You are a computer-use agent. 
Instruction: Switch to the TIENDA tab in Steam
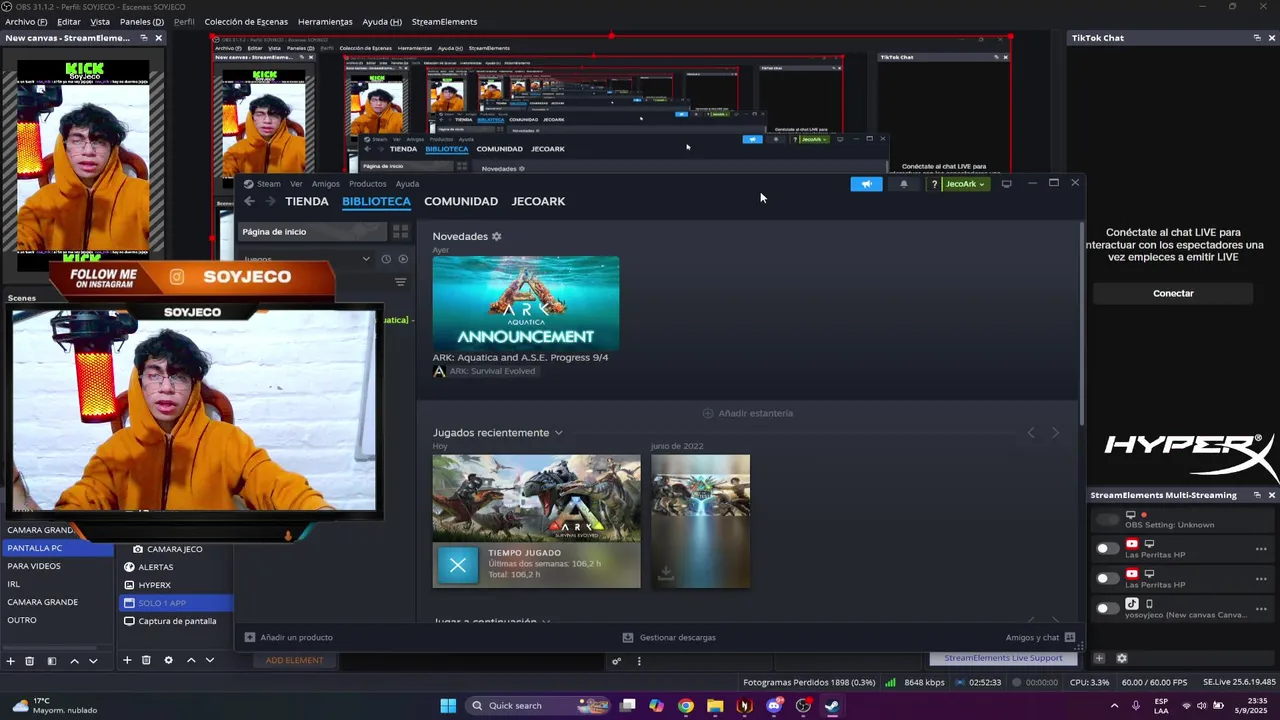pyautogui.click(x=307, y=201)
